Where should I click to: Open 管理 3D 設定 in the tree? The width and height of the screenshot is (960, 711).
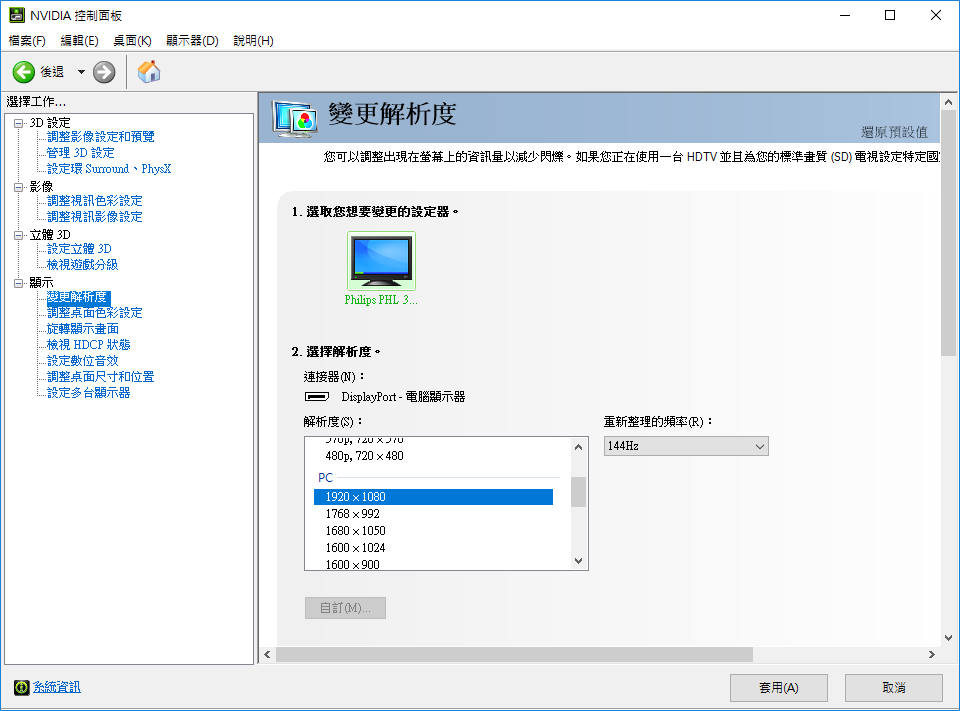81,153
